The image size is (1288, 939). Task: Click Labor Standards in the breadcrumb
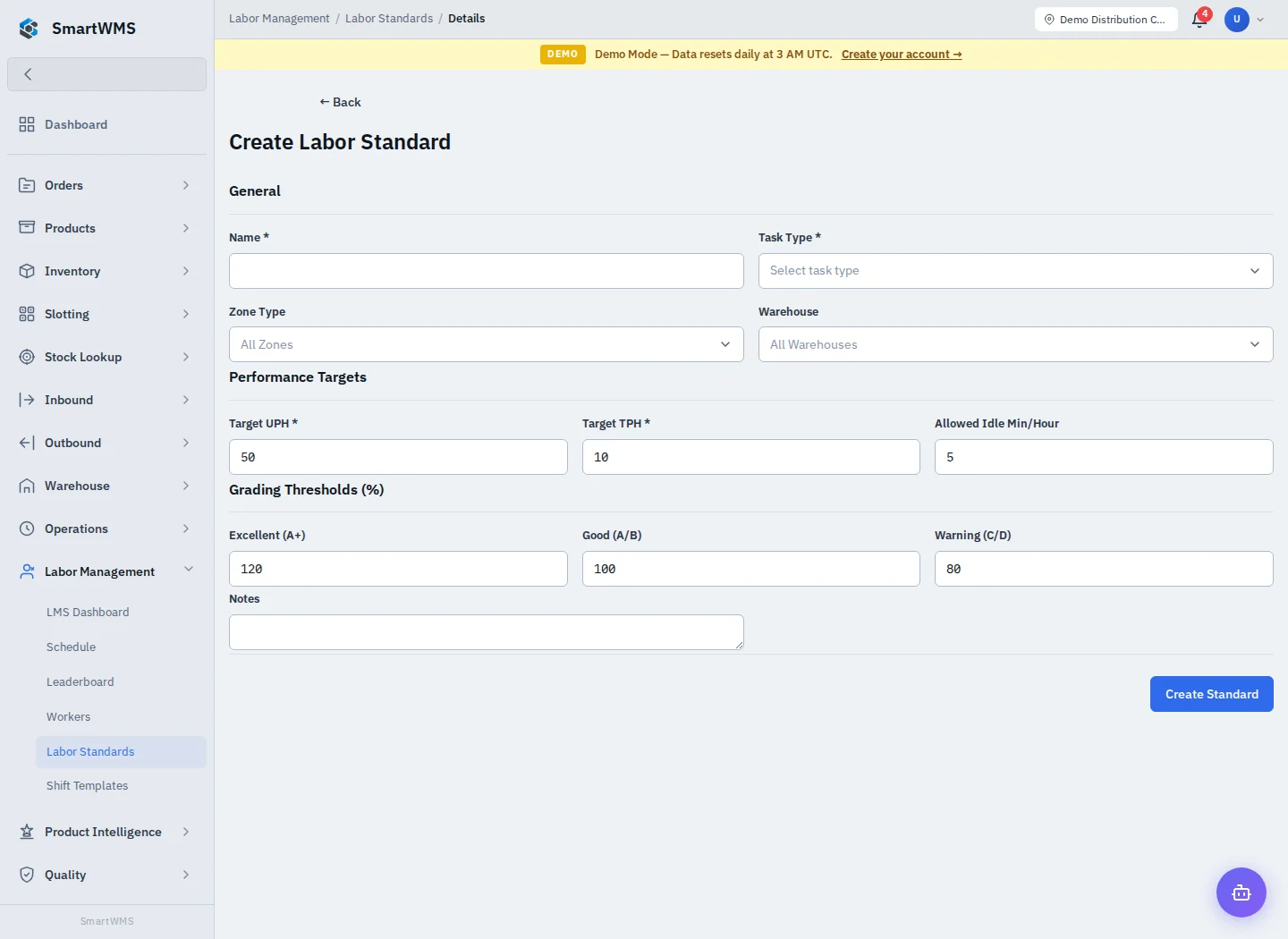pos(389,19)
